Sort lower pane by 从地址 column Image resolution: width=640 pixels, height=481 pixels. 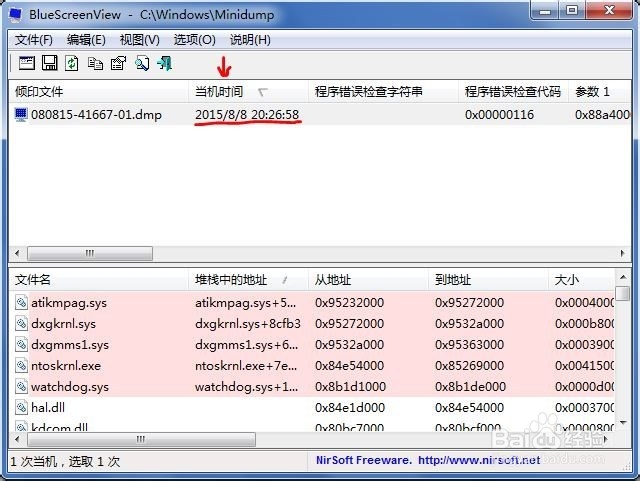click(x=368, y=280)
